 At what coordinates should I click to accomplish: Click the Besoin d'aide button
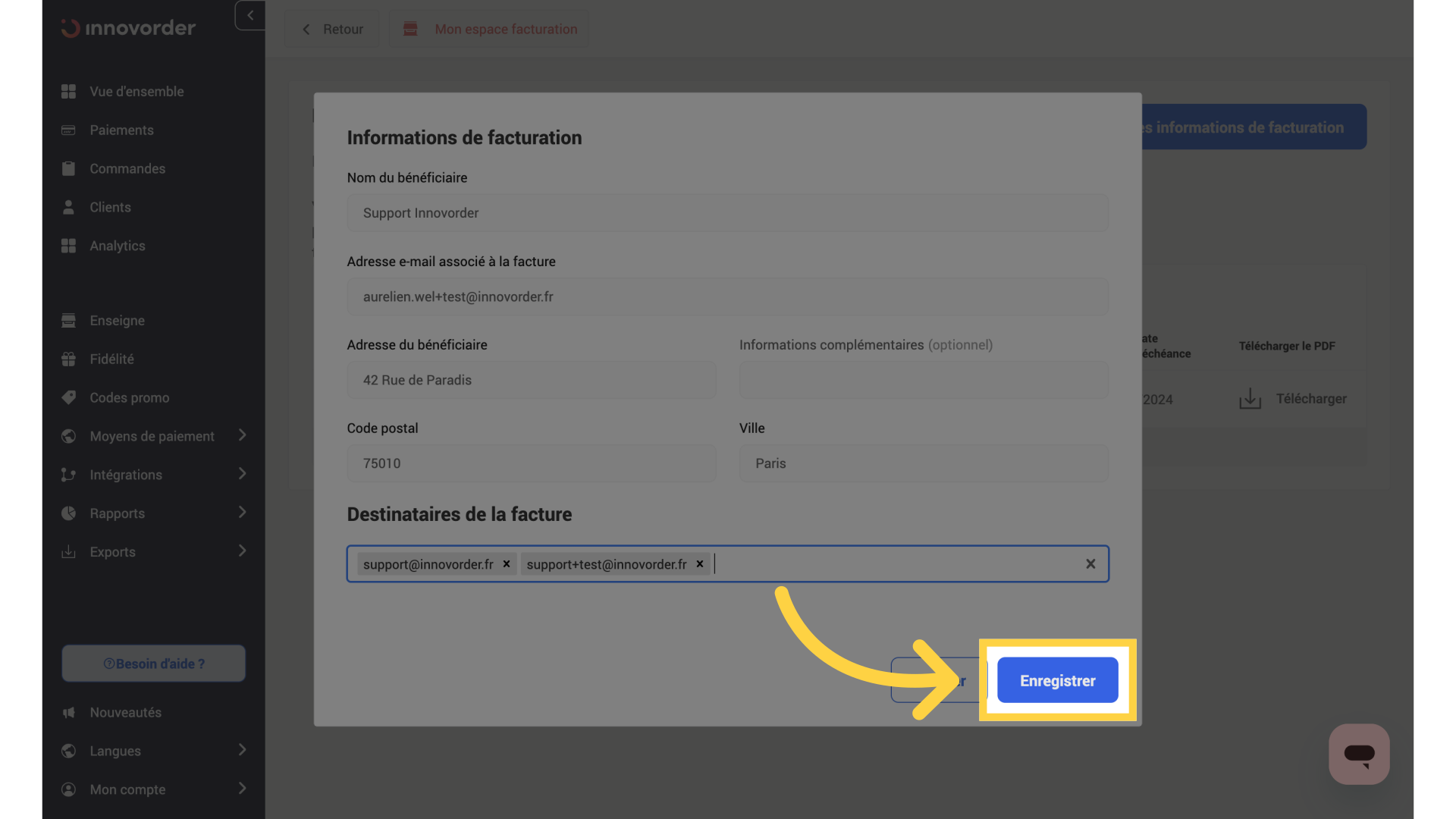click(154, 664)
